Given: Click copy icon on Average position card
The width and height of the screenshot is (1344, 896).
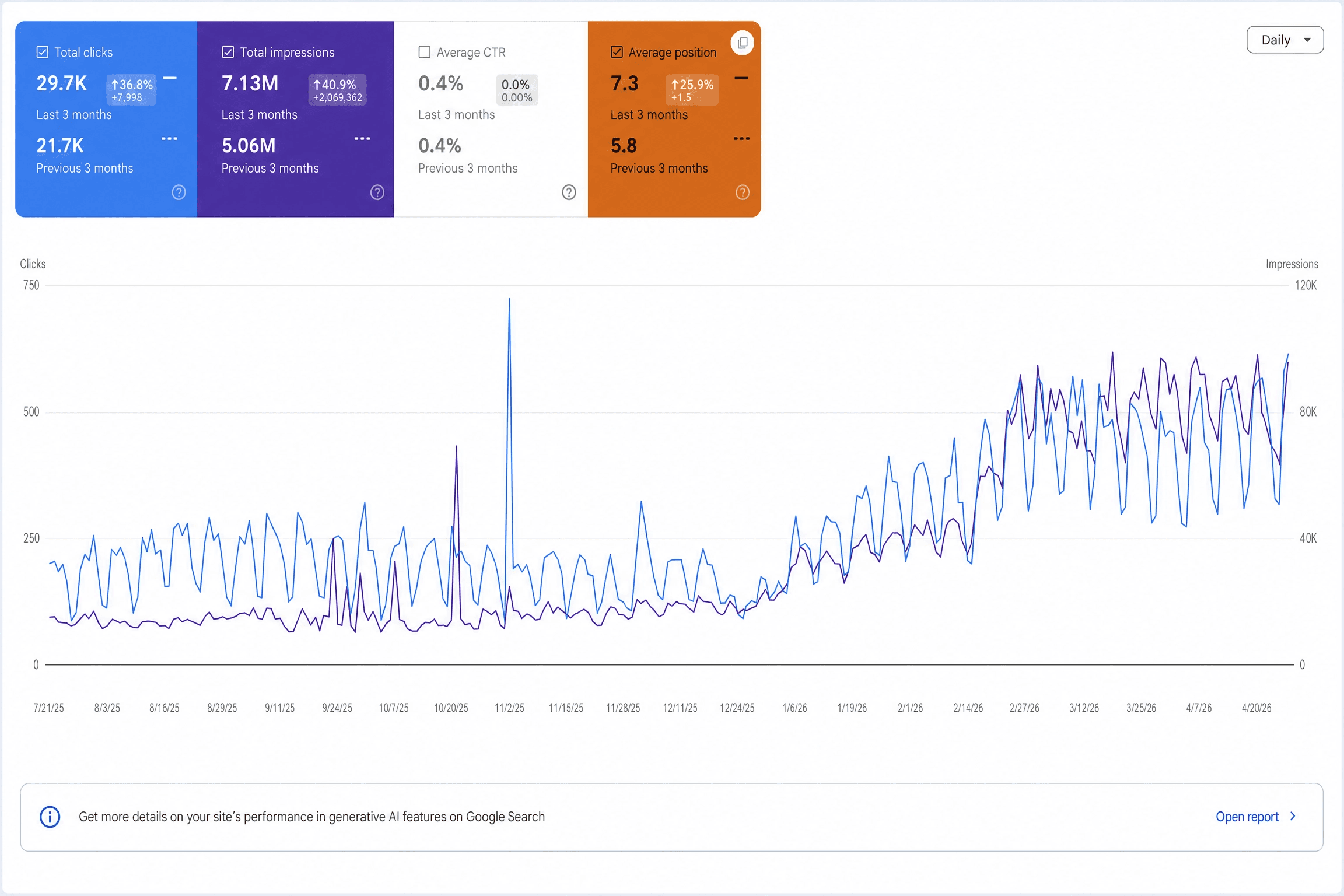Looking at the screenshot, I should [743, 43].
